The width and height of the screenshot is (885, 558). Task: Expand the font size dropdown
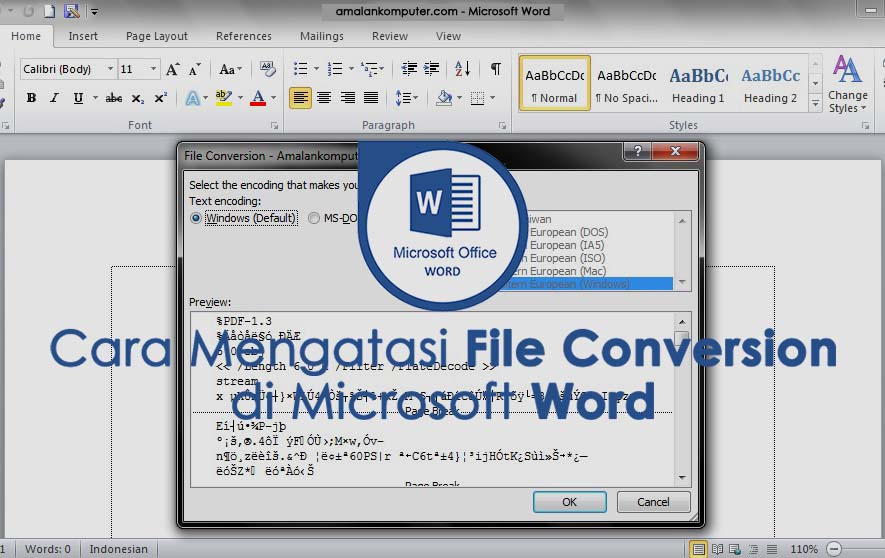[x=154, y=69]
